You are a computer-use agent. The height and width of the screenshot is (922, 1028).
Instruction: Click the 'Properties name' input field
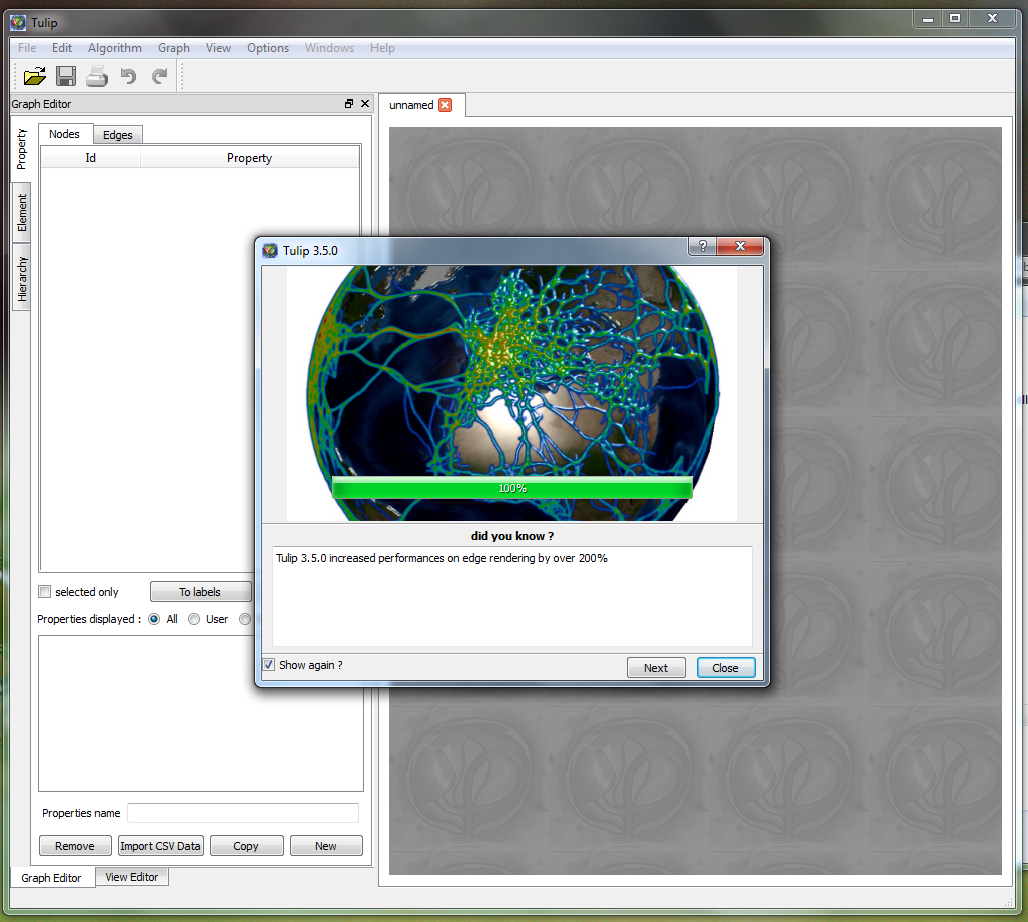243,813
